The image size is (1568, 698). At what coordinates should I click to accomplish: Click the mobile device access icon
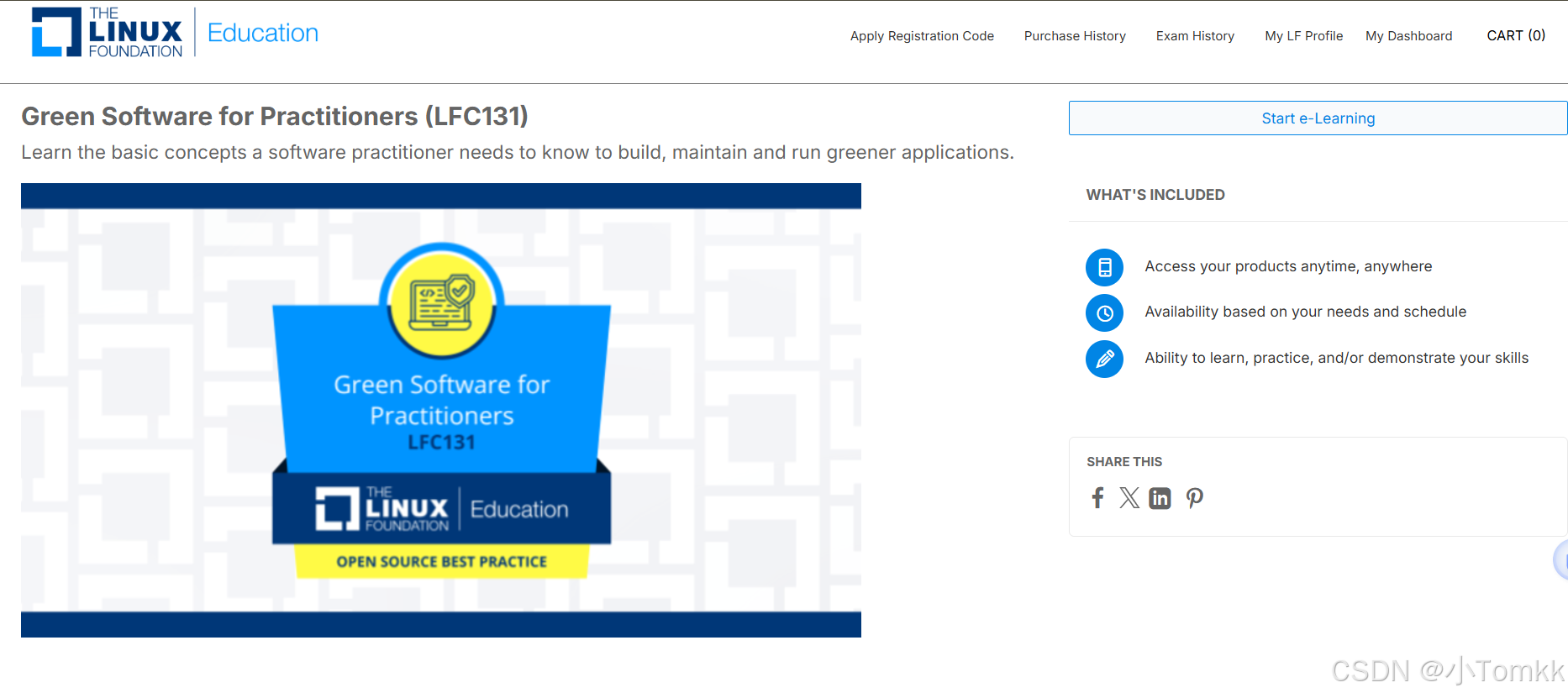pos(1104,267)
